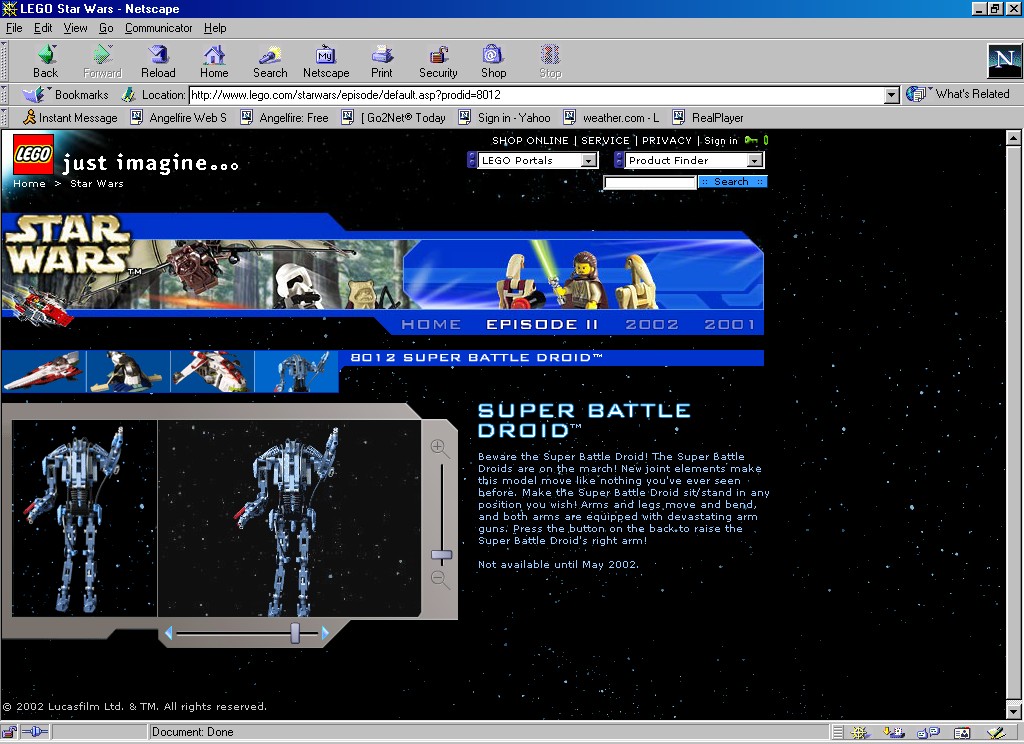Expand the Product Finder dropdown
1024x744 pixels.
tap(755, 160)
